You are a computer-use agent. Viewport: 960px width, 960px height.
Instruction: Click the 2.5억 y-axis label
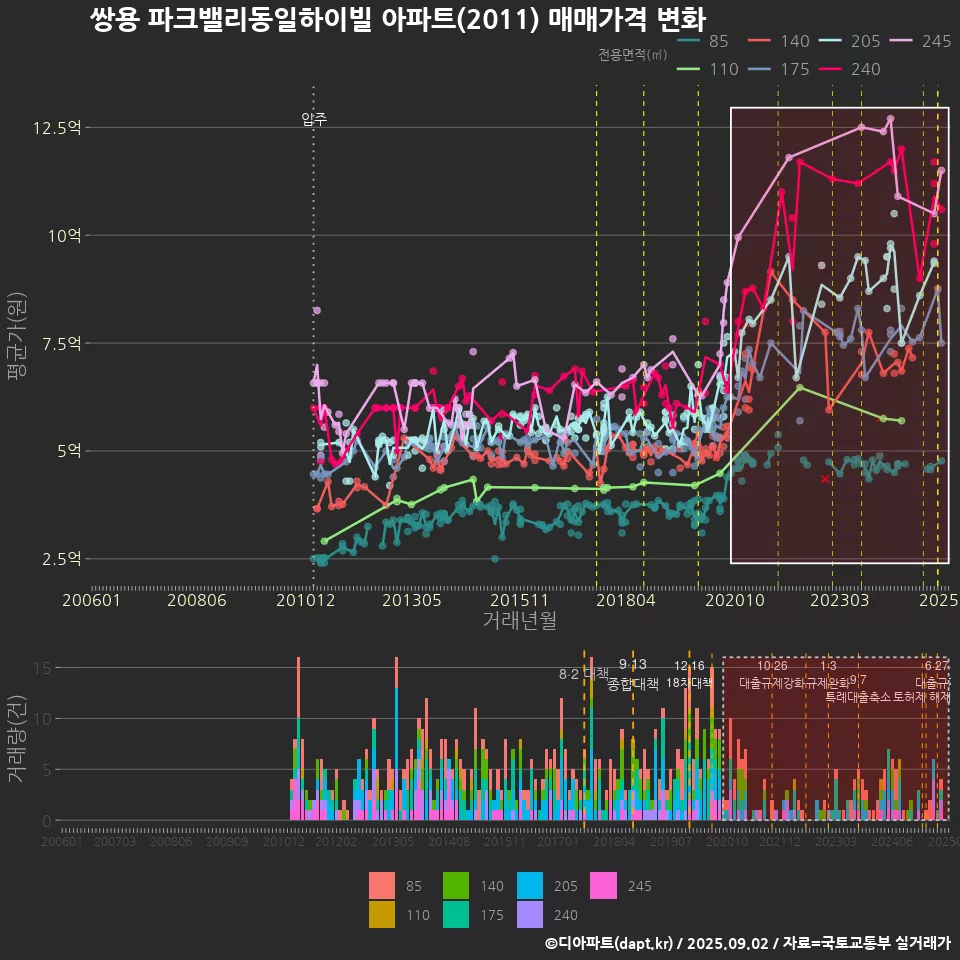pos(61,559)
